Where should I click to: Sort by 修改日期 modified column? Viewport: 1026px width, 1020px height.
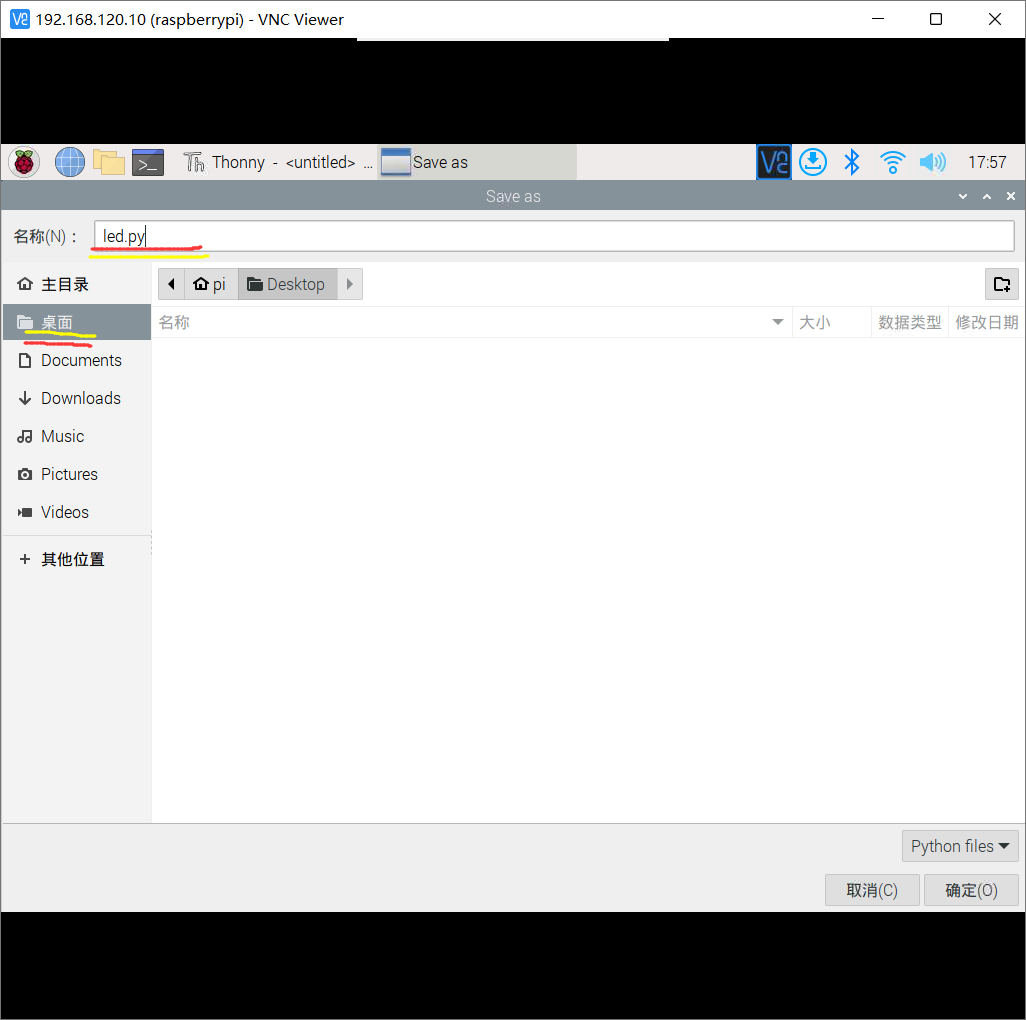point(987,323)
